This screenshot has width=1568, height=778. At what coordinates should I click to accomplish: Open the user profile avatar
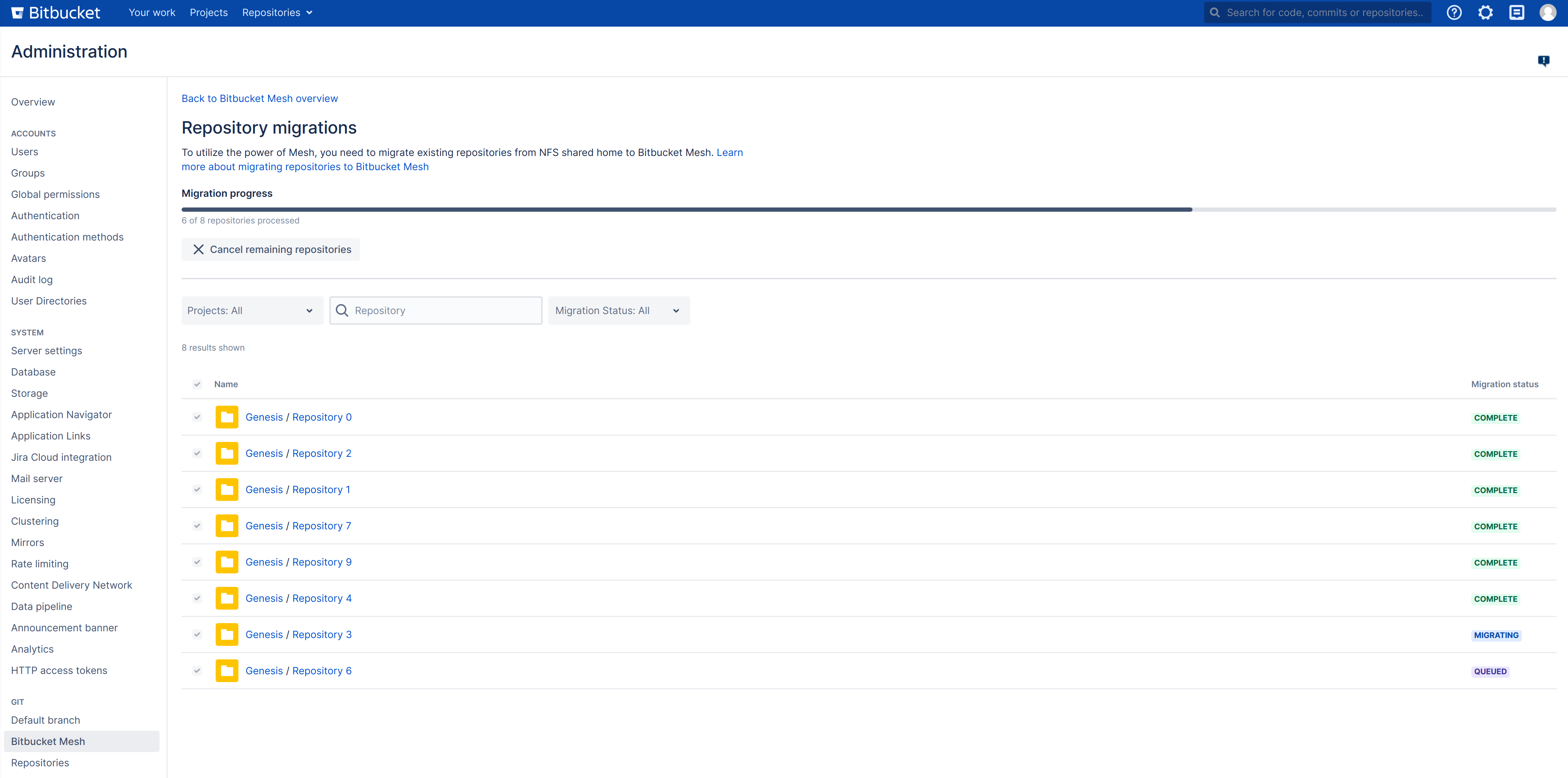point(1547,13)
